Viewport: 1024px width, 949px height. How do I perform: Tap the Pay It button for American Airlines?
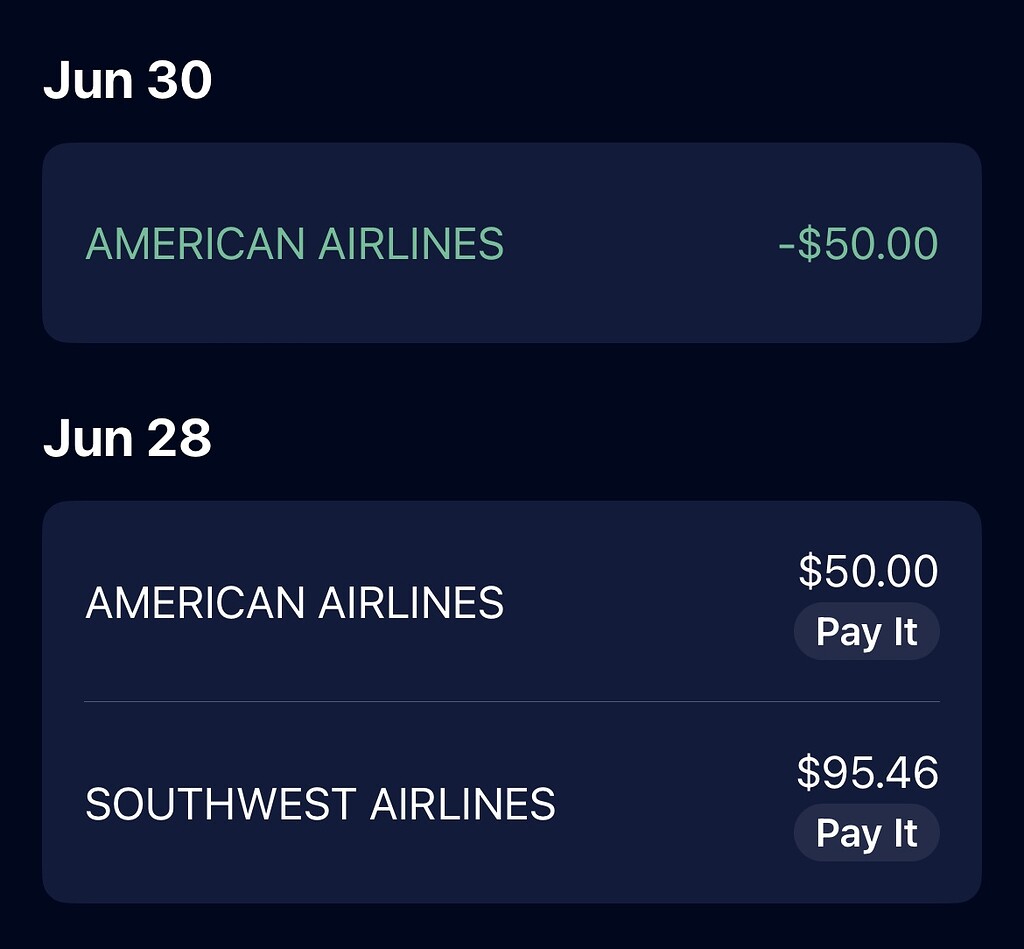tap(866, 631)
